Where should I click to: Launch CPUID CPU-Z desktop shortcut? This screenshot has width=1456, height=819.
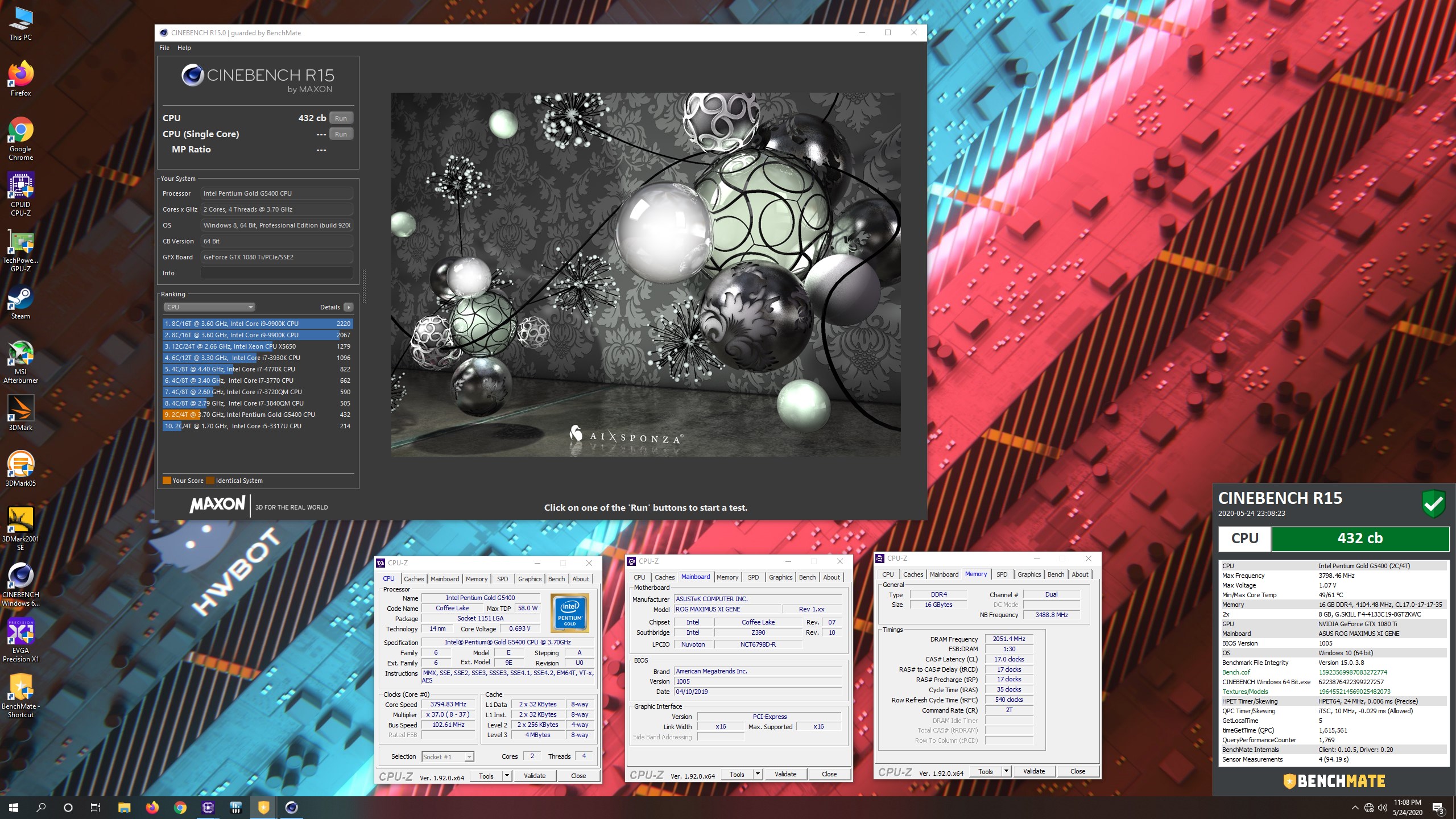tap(20, 195)
